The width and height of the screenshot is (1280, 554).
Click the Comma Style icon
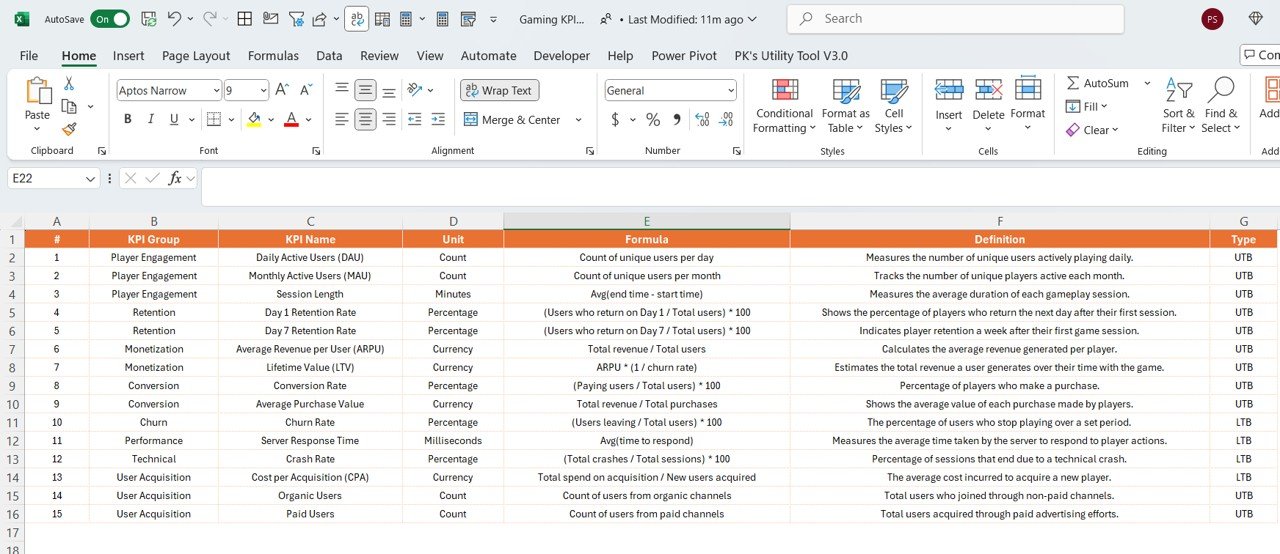(677, 119)
